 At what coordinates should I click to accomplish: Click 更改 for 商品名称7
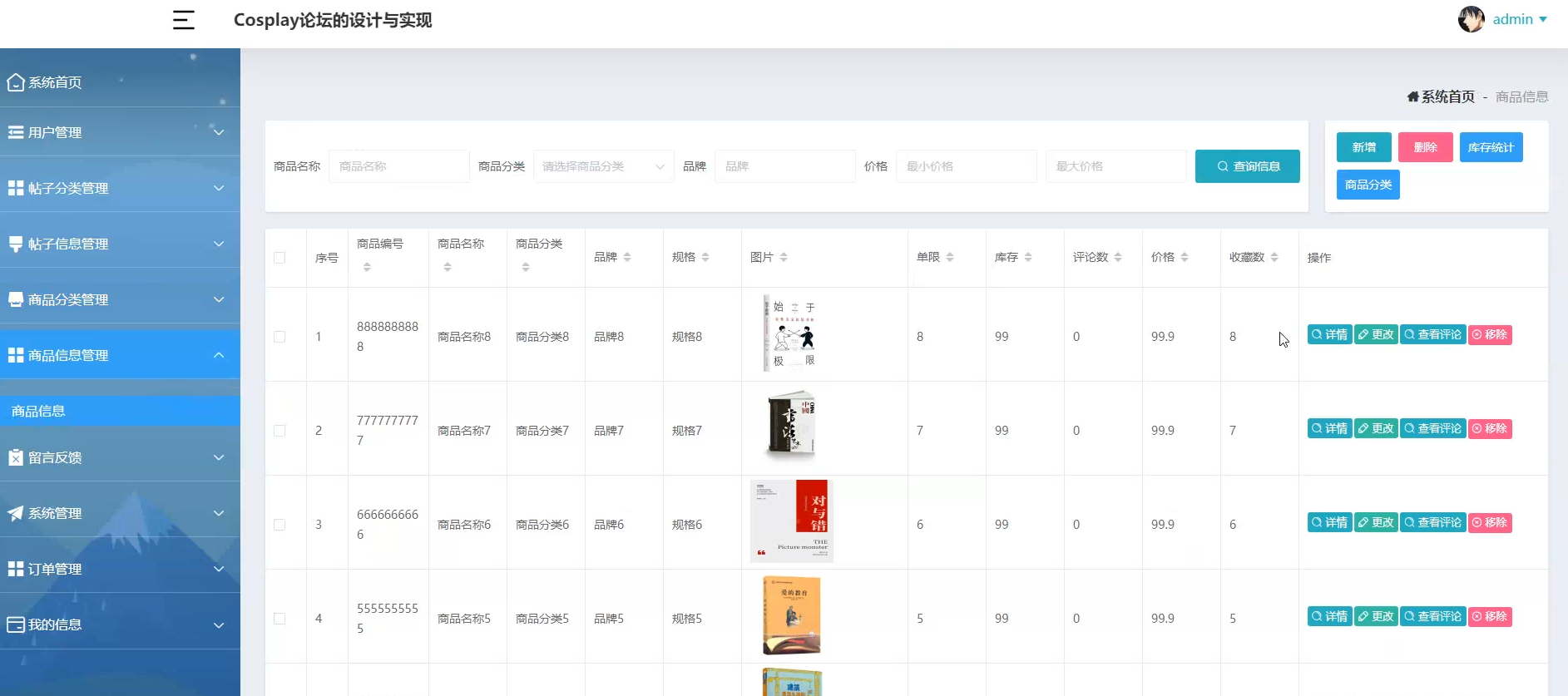[x=1376, y=428]
